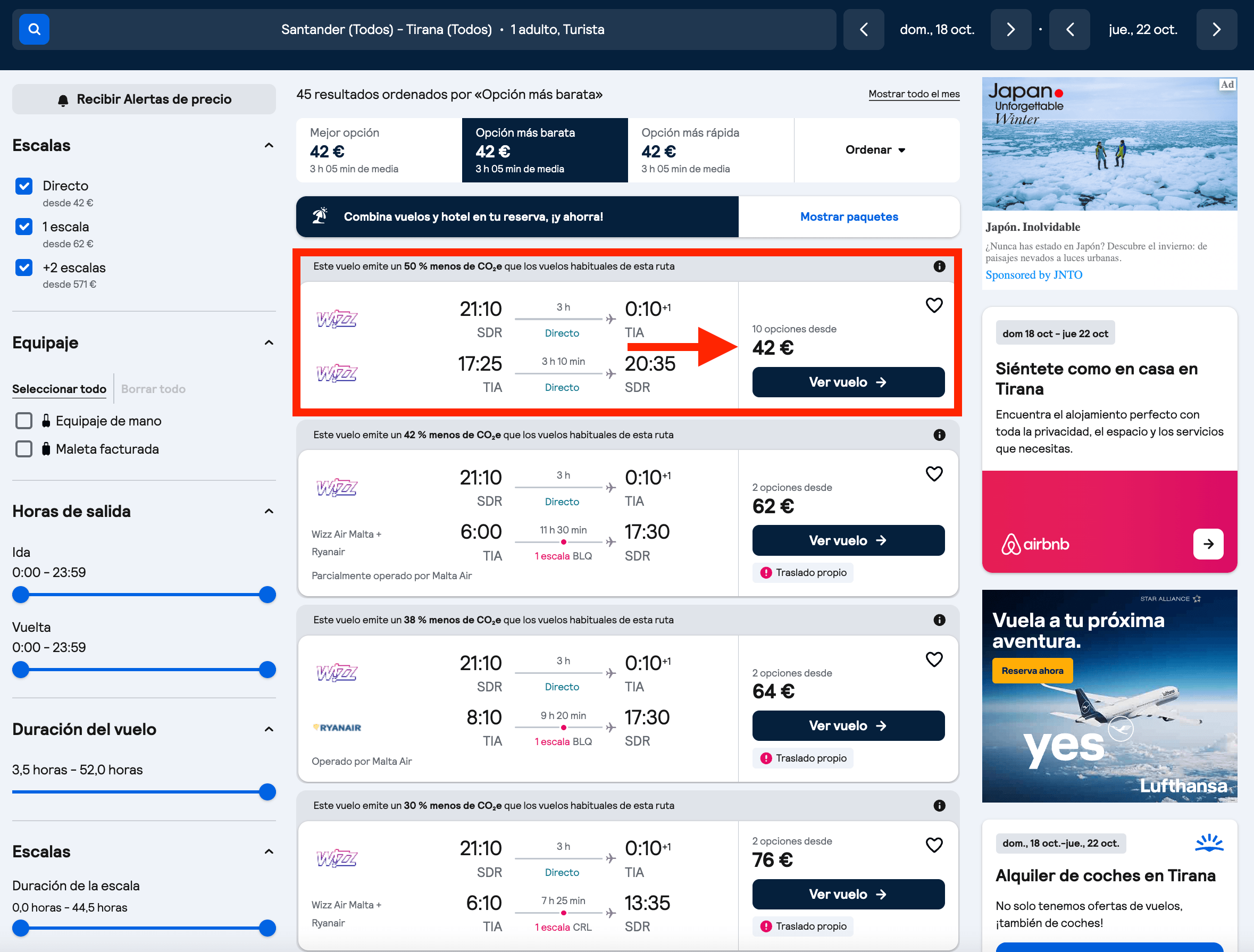Click the Airbnb arrow icon in the ad
Screen dimensions: 1254x952
click(1208, 544)
